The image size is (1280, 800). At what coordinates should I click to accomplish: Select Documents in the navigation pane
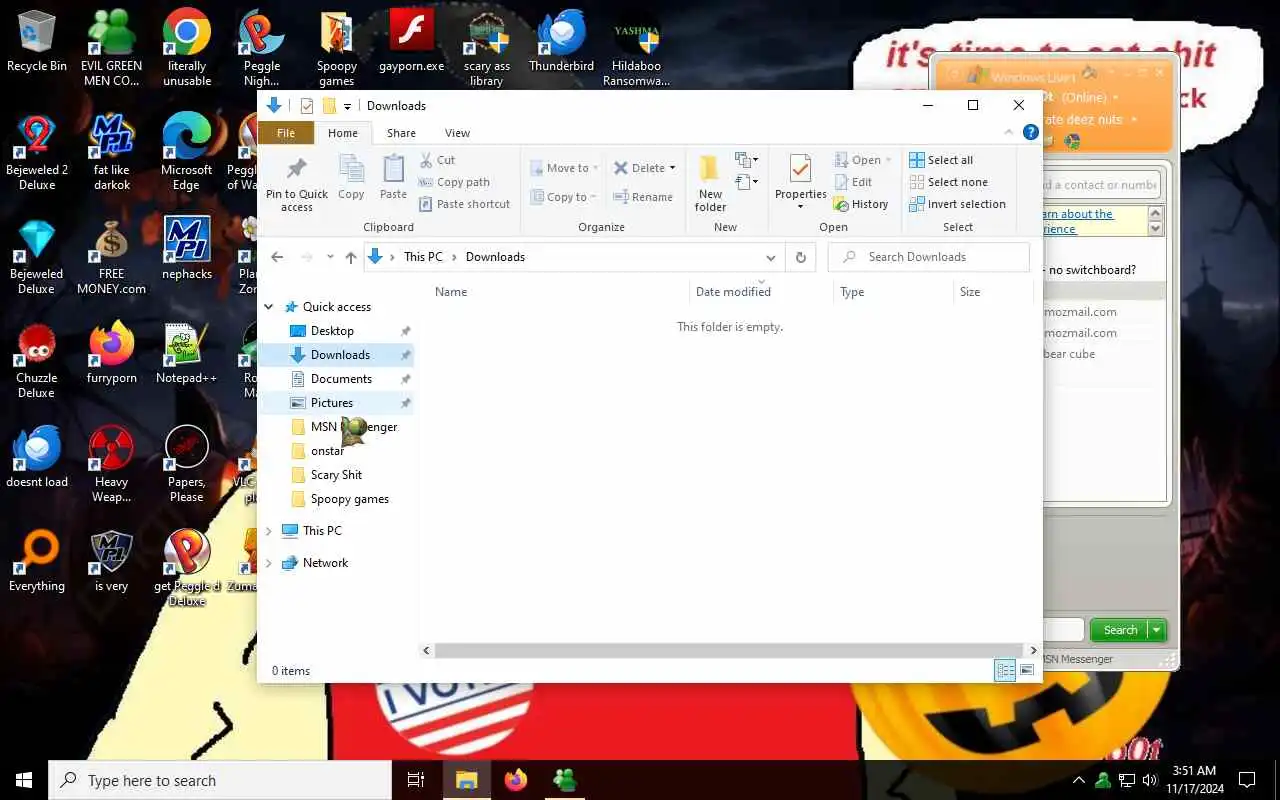pos(340,379)
